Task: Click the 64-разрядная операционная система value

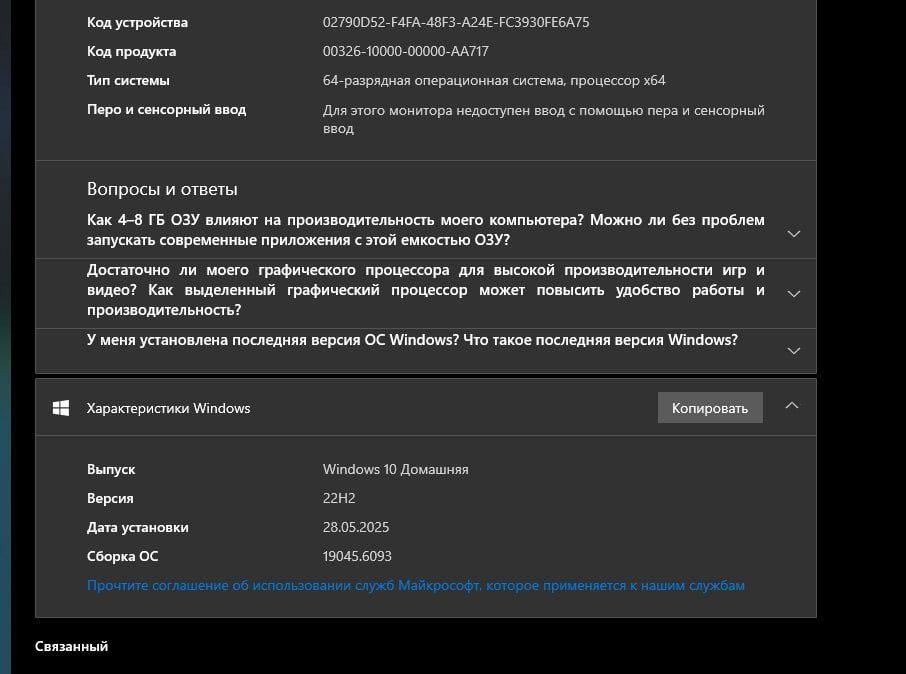Action: pyautogui.click(x=494, y=80)
